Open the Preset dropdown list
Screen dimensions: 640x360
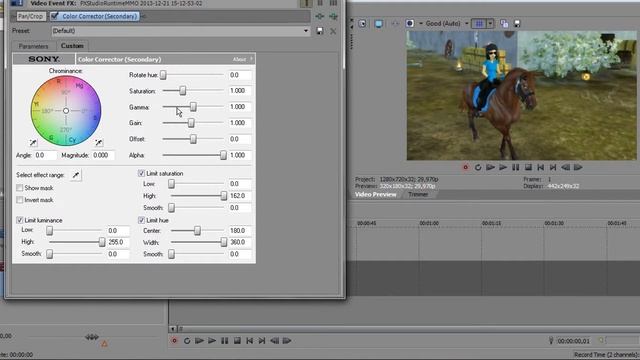306,31
